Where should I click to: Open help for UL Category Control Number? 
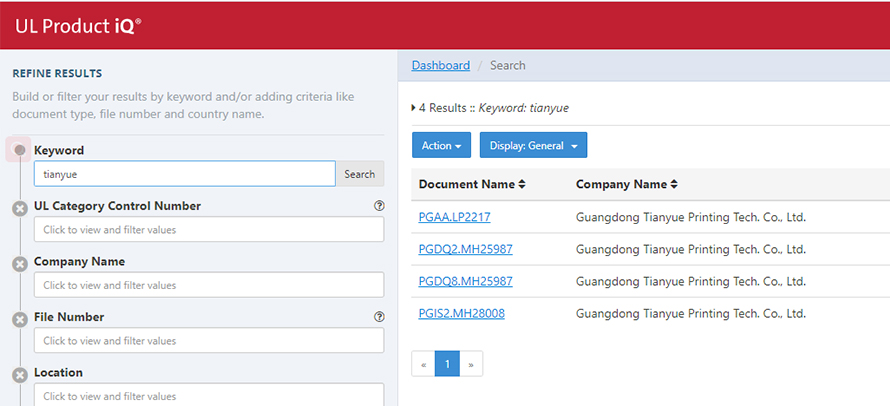pos(379,206)
